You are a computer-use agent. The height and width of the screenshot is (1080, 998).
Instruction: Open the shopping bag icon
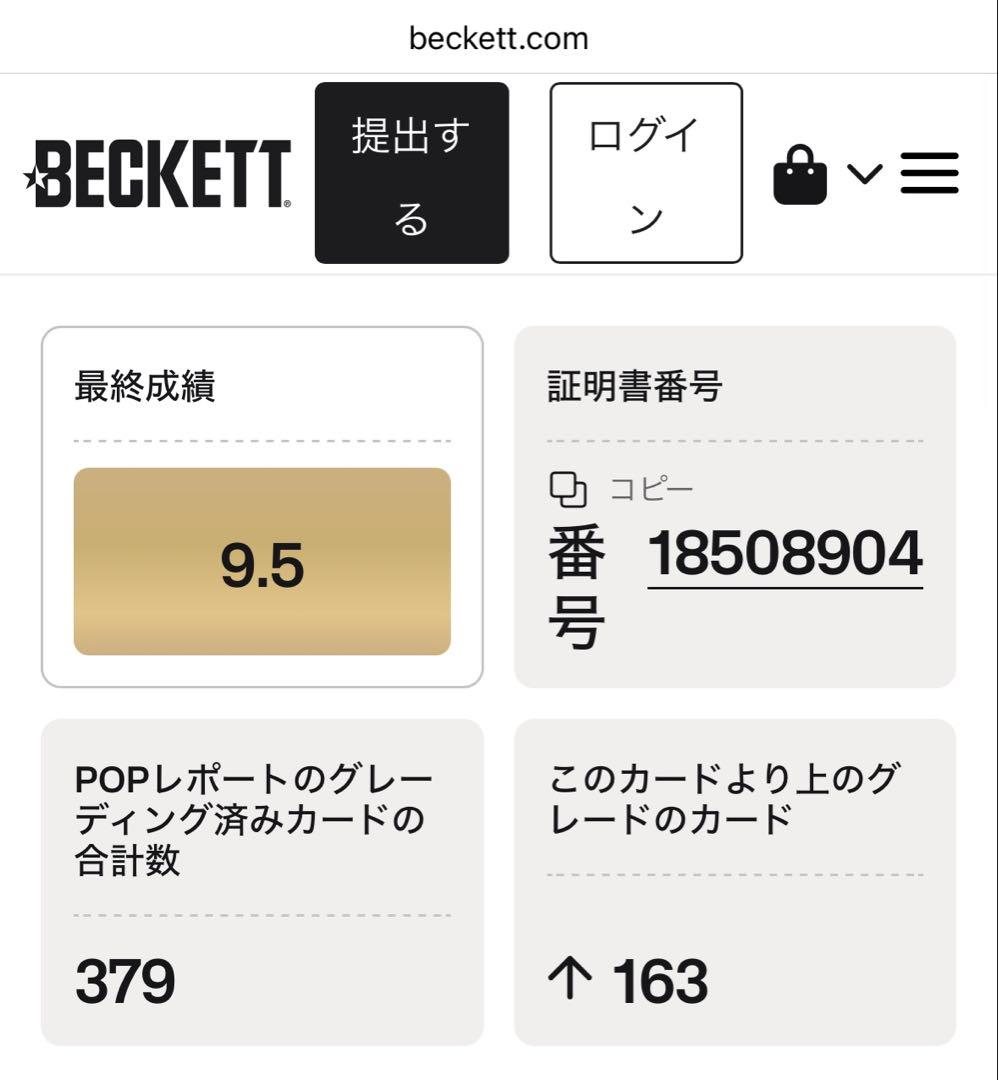(800, 175)
